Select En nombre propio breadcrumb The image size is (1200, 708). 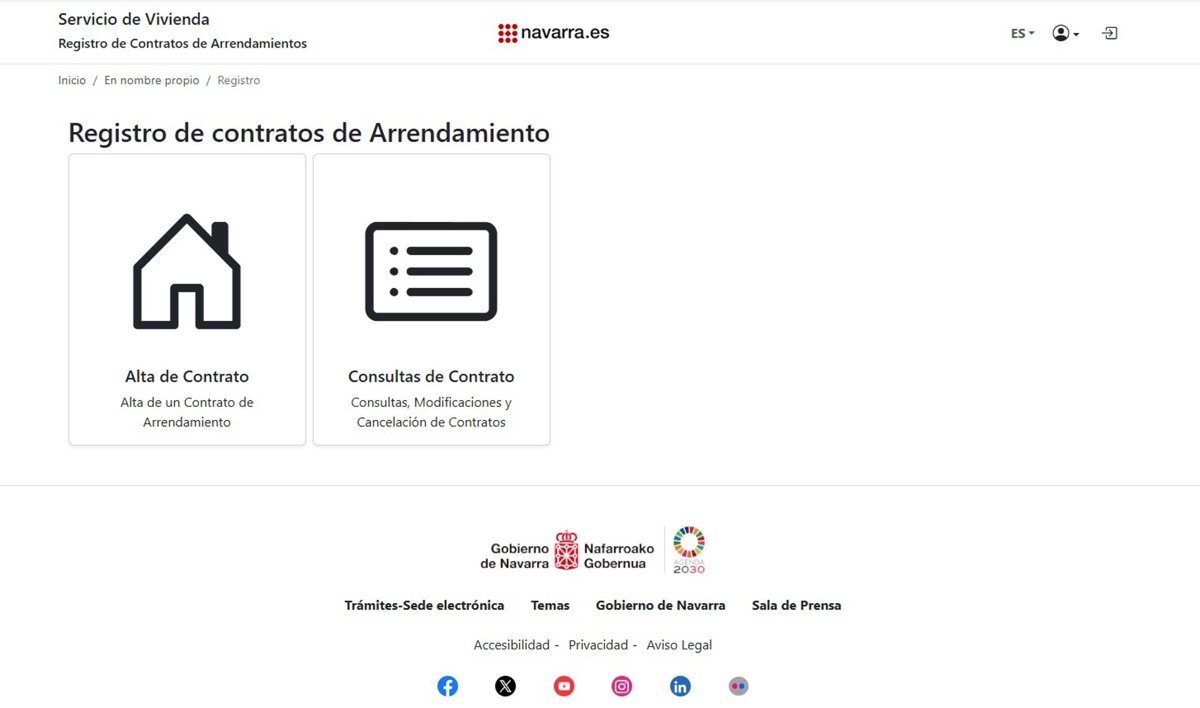152,80
